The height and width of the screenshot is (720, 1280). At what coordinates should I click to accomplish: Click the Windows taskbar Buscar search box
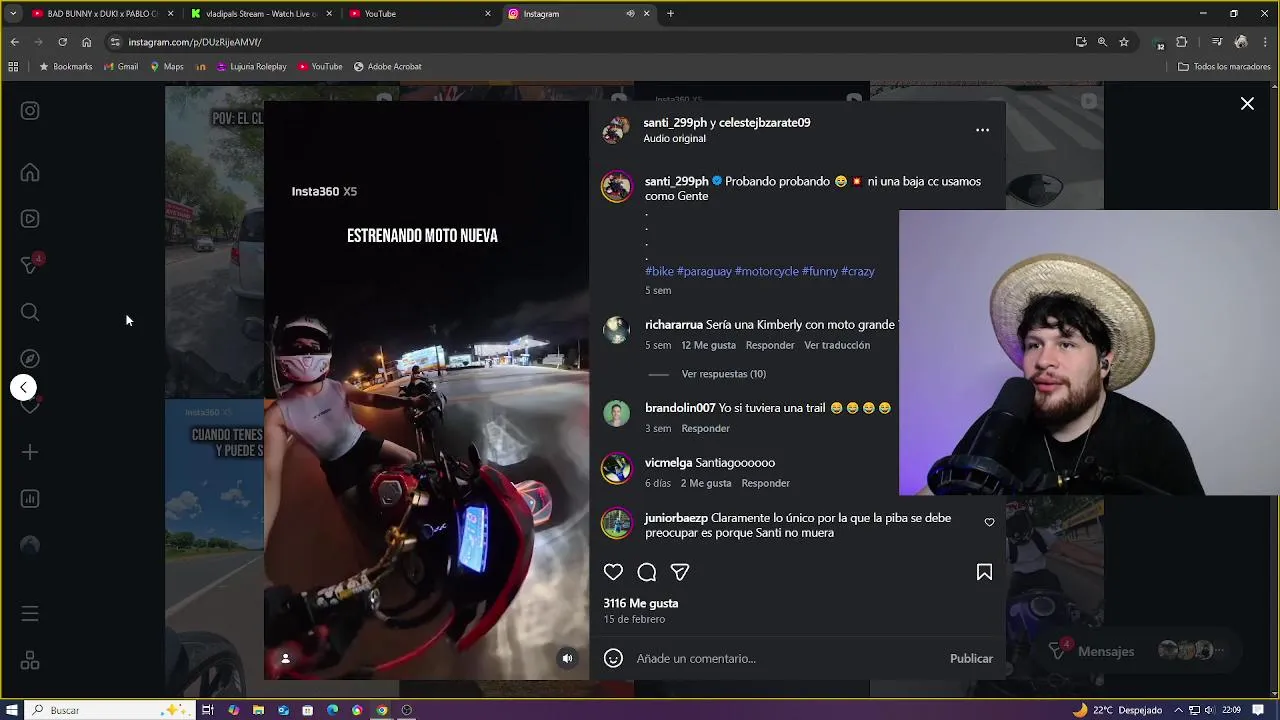pyautogui.click(x=108, y=710)
